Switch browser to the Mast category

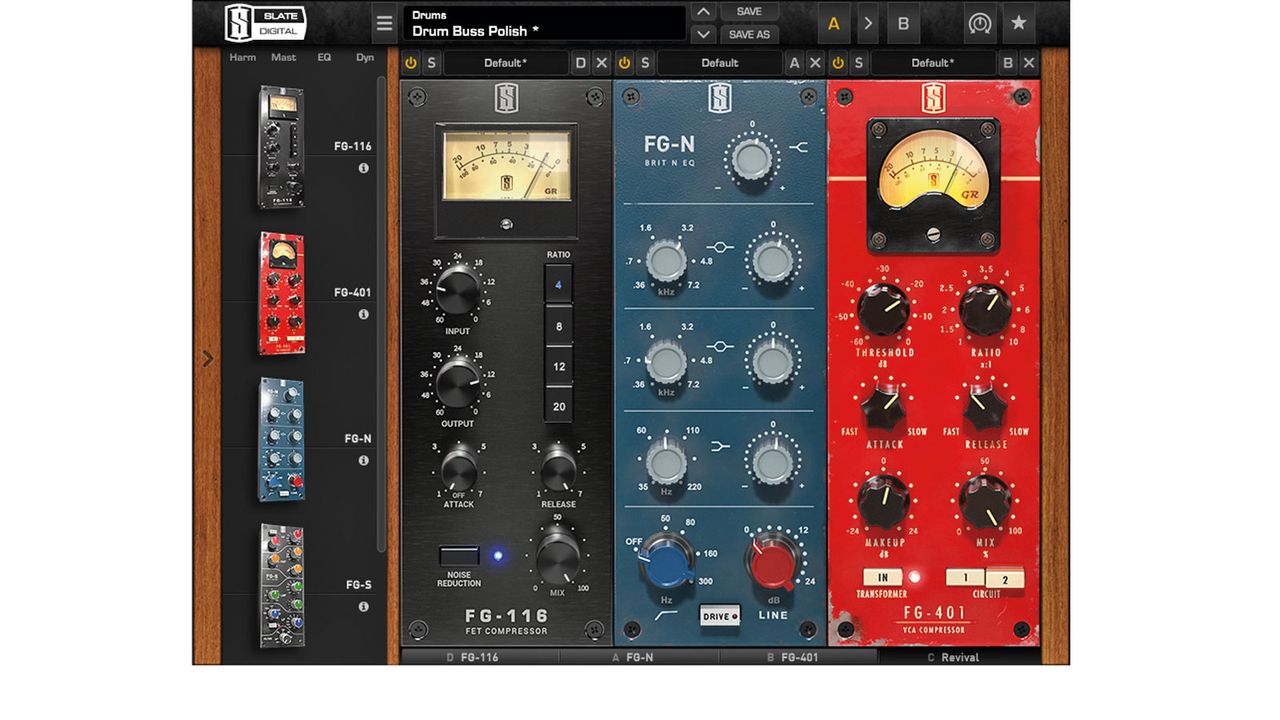click(x=284, y=57)
